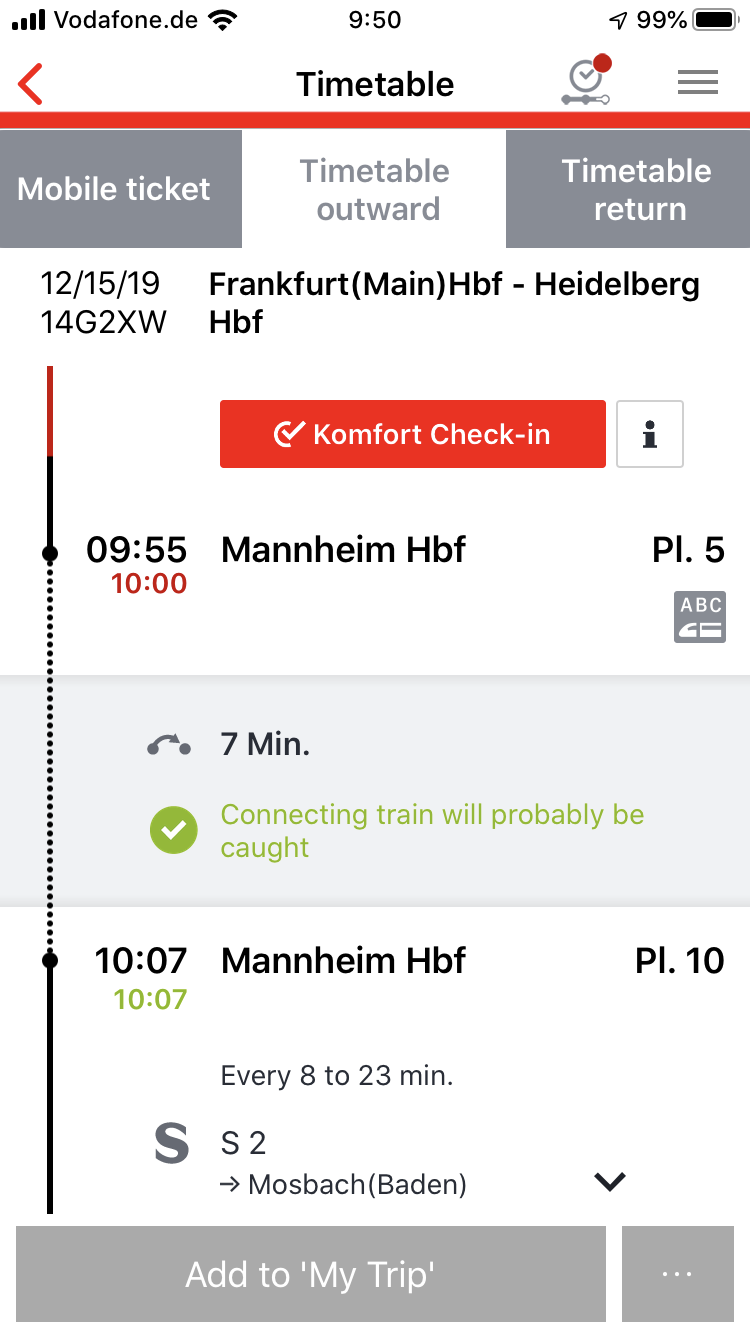The width and height of the screenshot is (750, 1334).
Task: Expand the S 2 Mosbach(Baden) details chevron
Action: 609,1181
